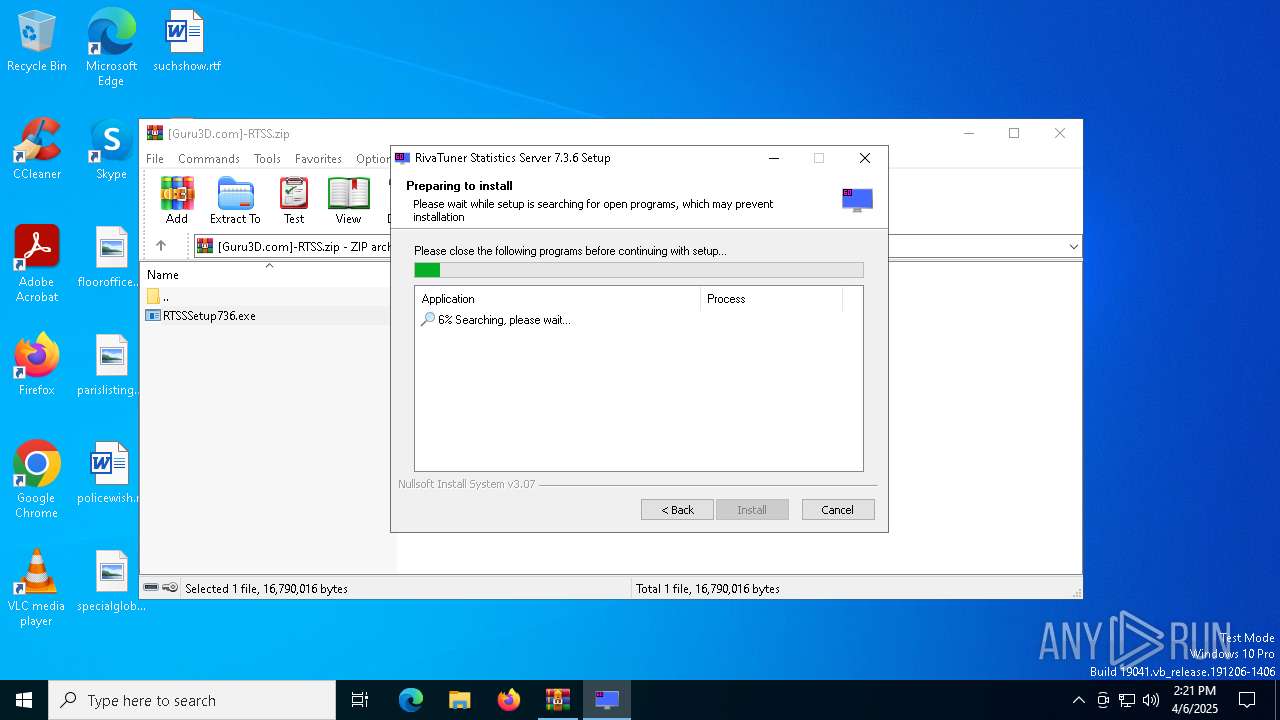Screen dimensions: 1280x720
Task: Minimize the RivaTuner setup window
Action: [x=773, y=158]
